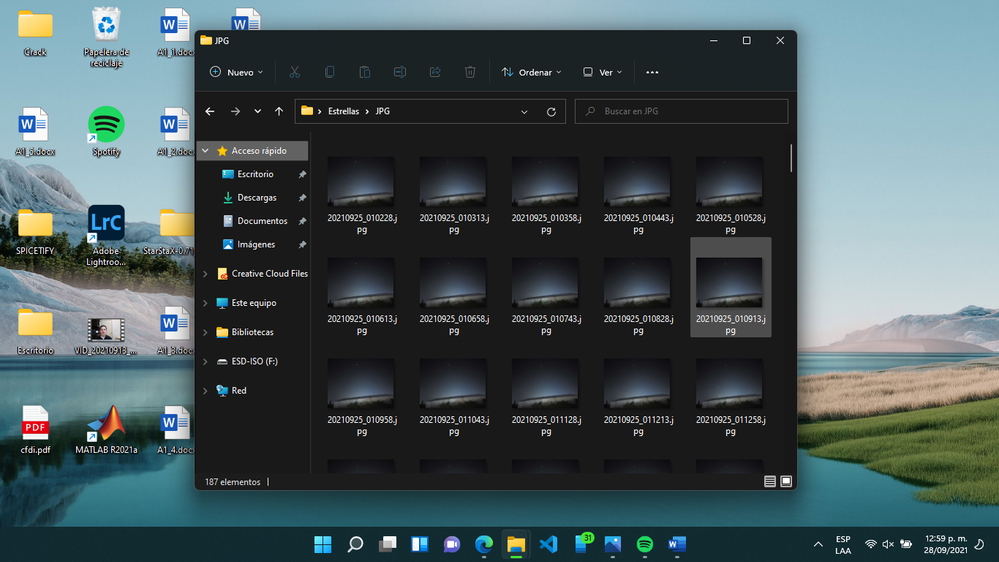
Task: Open Visual Studio Code from taskbar
Action: [x=549, y=544]
